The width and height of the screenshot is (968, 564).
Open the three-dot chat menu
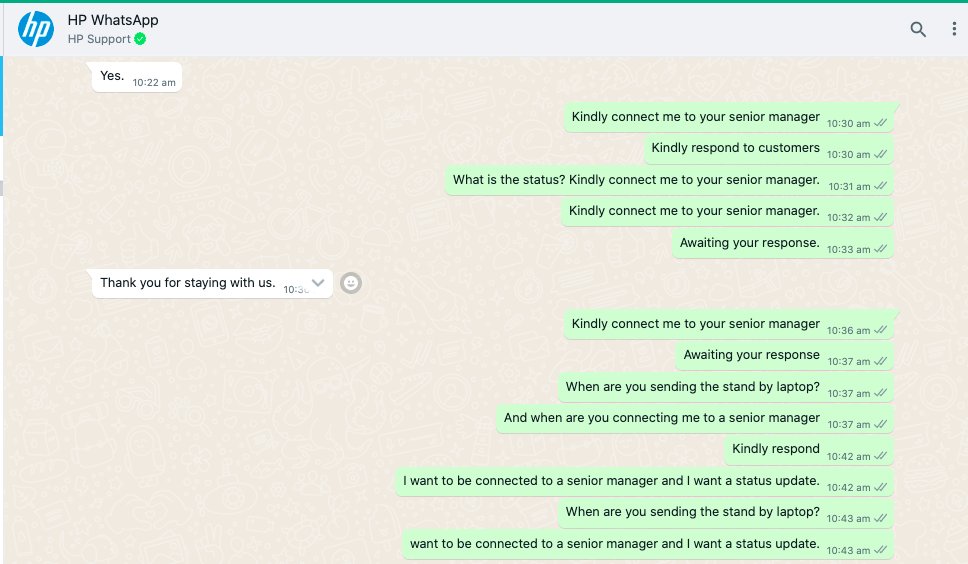click(954, 29)
